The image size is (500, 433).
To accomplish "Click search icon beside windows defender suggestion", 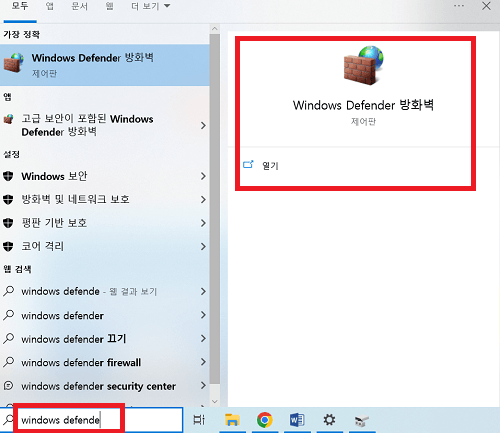I will pos(9,315).
